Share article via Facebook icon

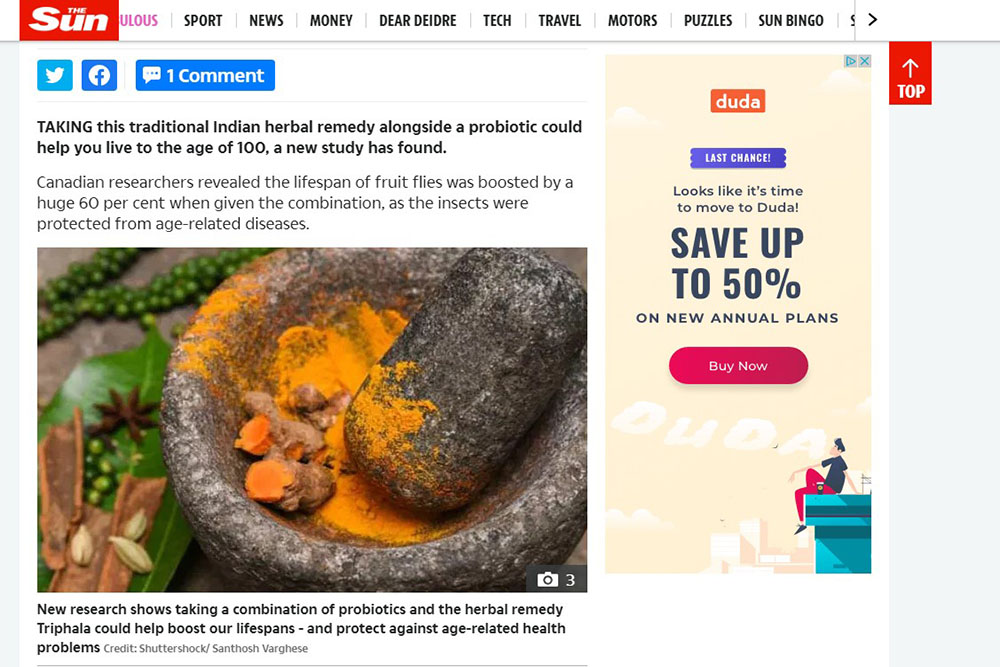99,75
